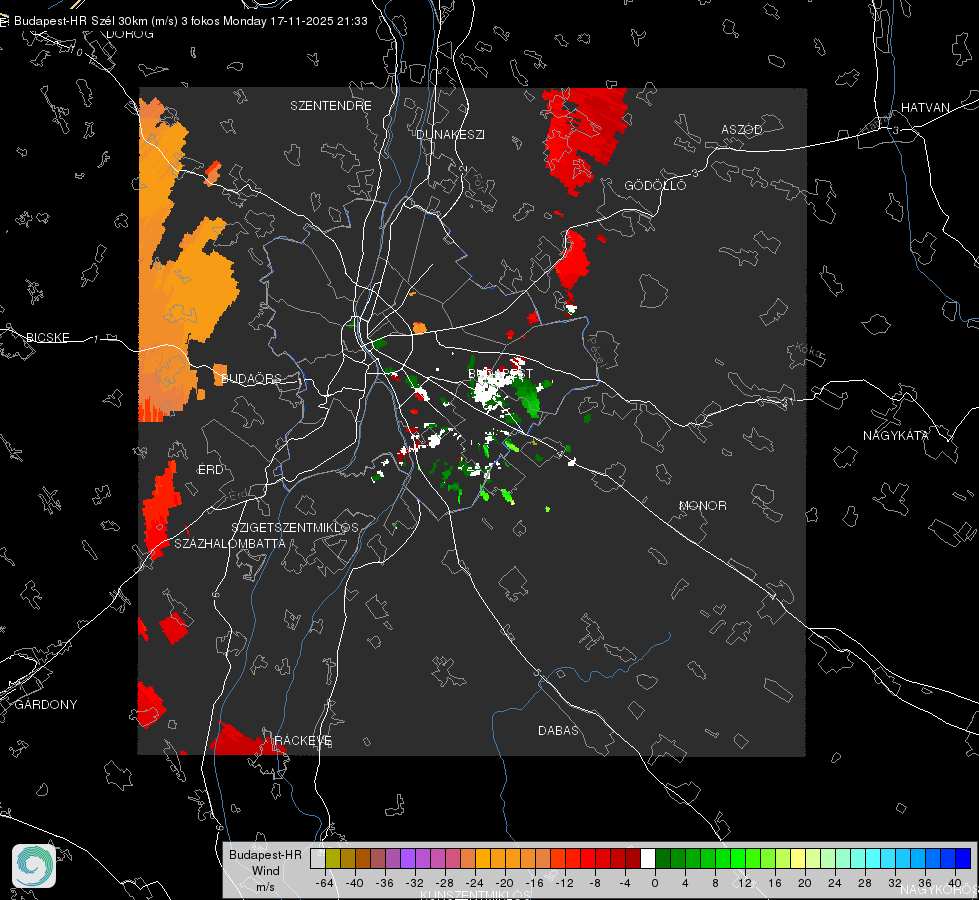Click the -8 legend value
Image resolution: width=979 pixels, height=900 pixels.
[x=595, y=883]
